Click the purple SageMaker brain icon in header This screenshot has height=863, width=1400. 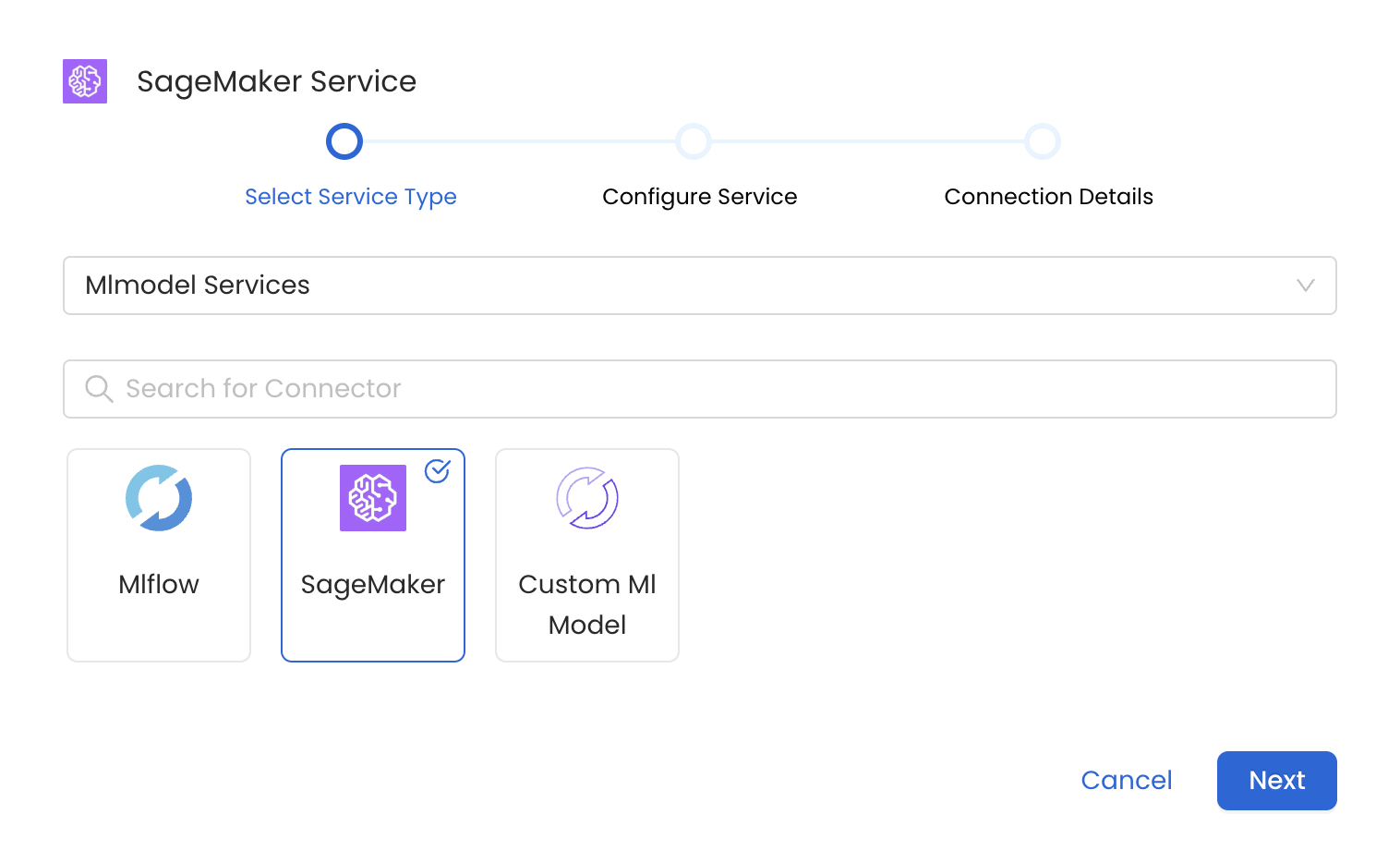[84, 81]
